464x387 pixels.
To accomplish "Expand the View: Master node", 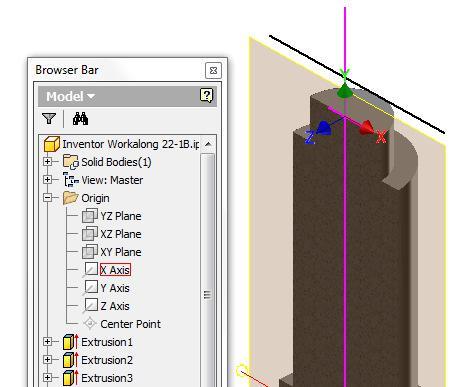I will click(47, 180).
